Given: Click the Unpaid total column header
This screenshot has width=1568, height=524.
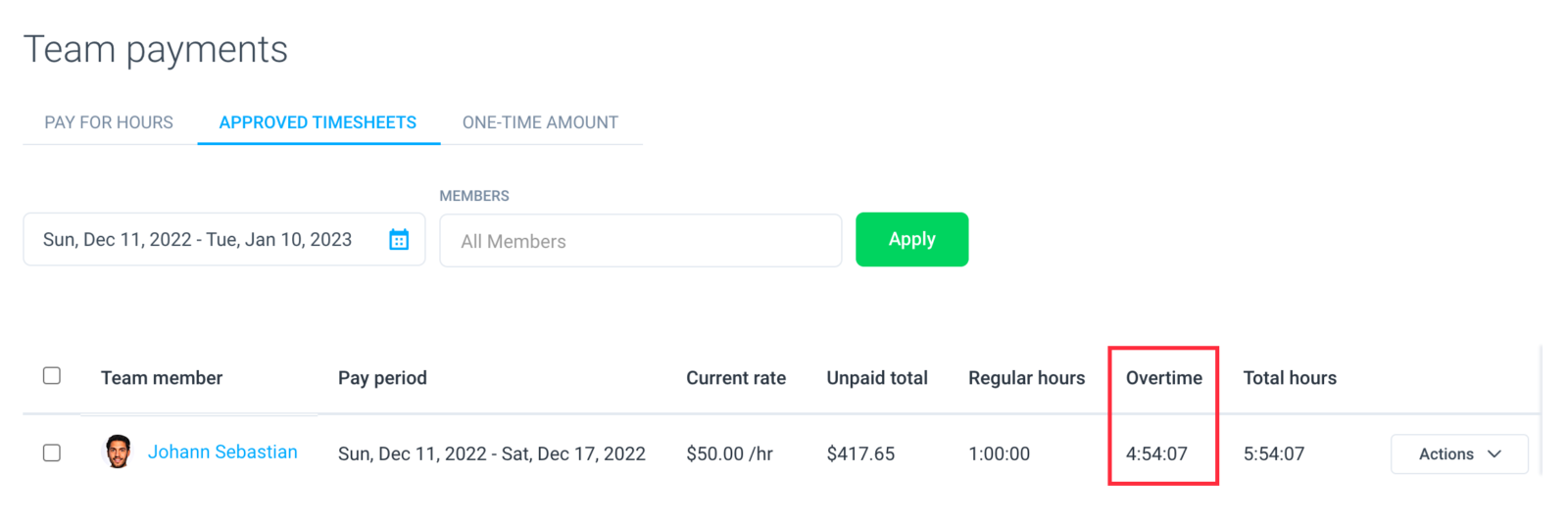Looking at the screenshot, I should 877,378.
